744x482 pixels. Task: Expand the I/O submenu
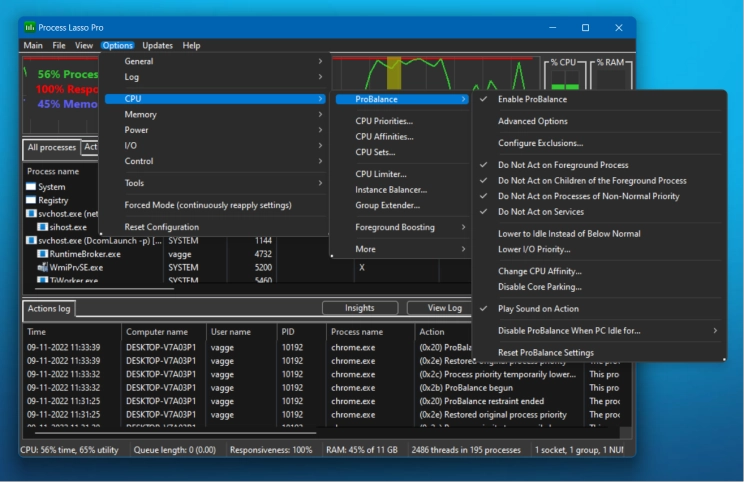[x=215, y=146]
